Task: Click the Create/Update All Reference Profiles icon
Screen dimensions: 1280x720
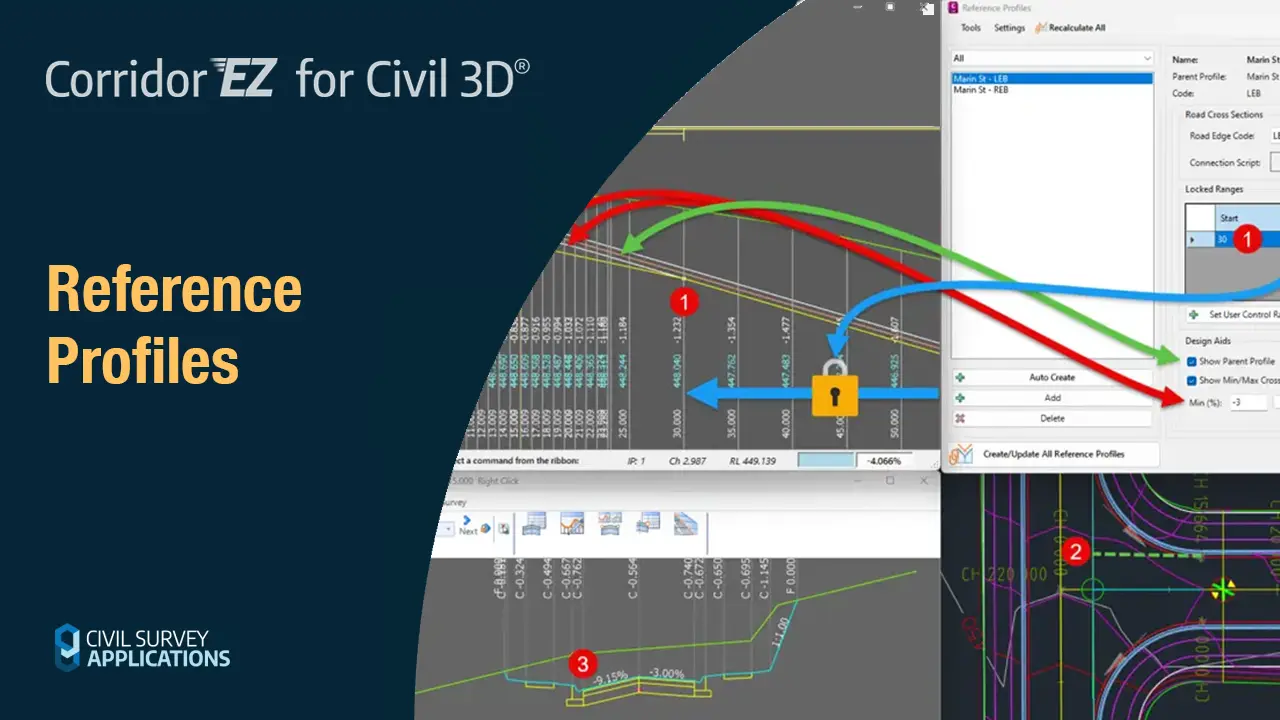Action: click(x=961, y=454)
